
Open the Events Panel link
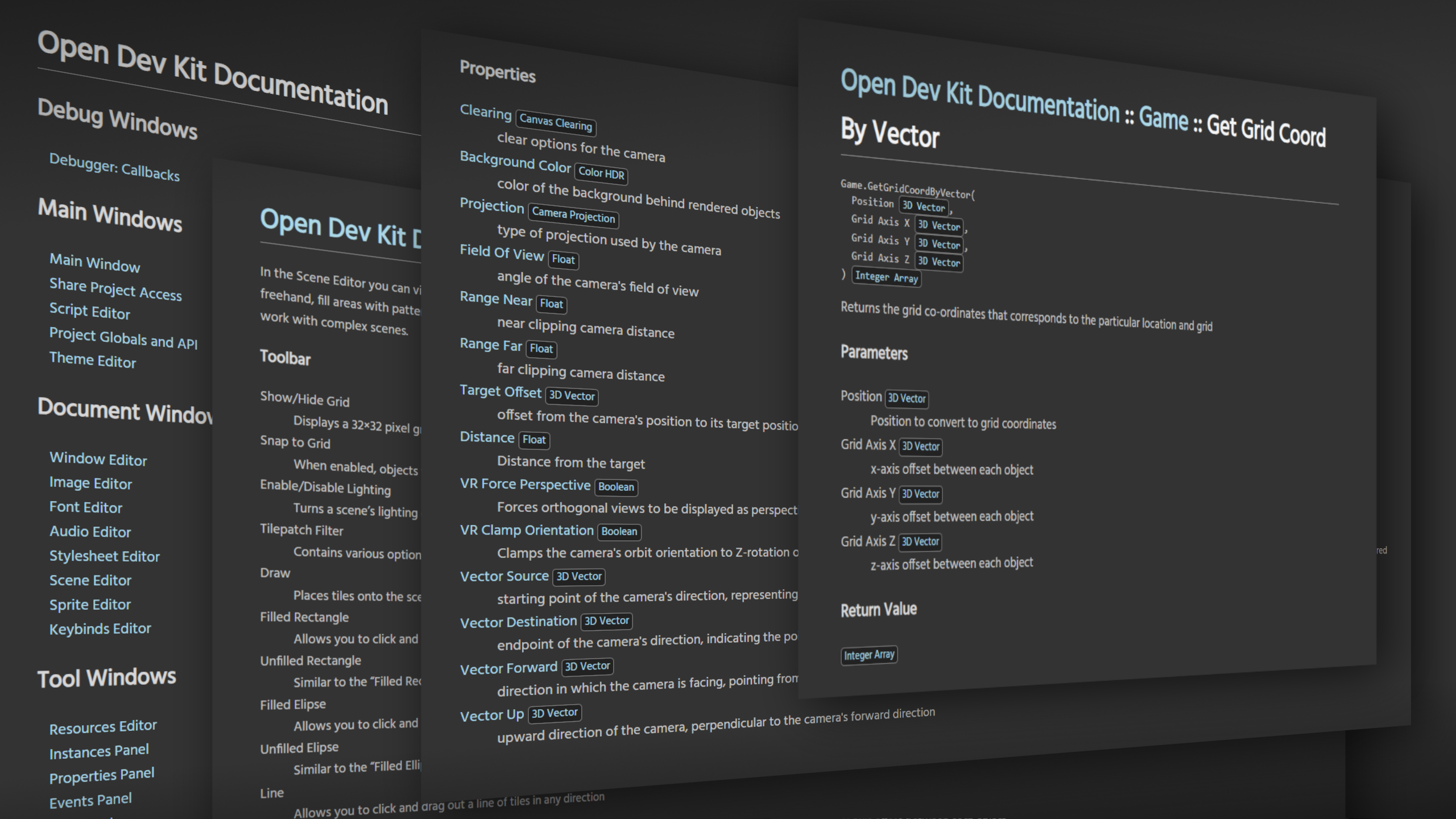[x=90, y=800]
